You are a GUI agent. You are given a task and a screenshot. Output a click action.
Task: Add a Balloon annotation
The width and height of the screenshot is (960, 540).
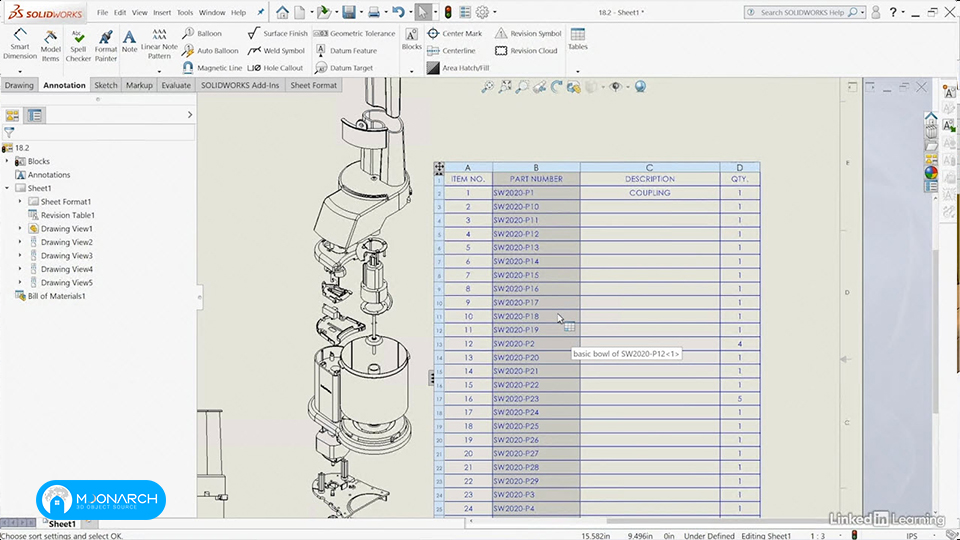point(202,34)
